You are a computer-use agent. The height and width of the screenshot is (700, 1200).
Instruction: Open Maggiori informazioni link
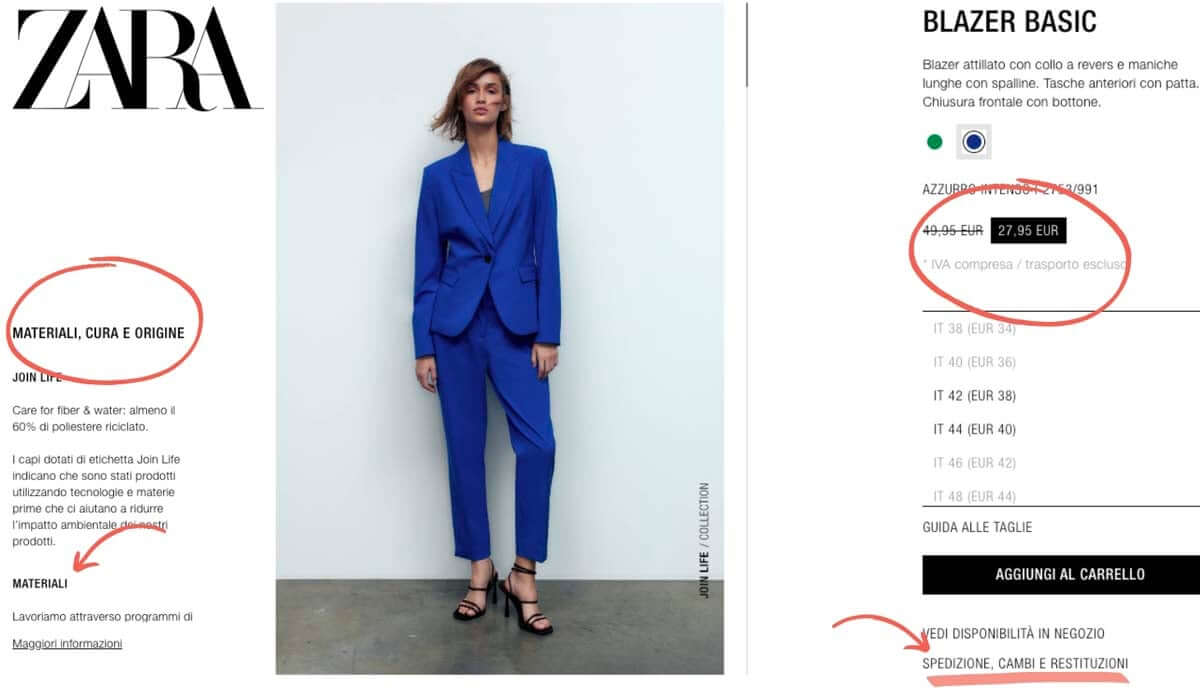point(67,644)
